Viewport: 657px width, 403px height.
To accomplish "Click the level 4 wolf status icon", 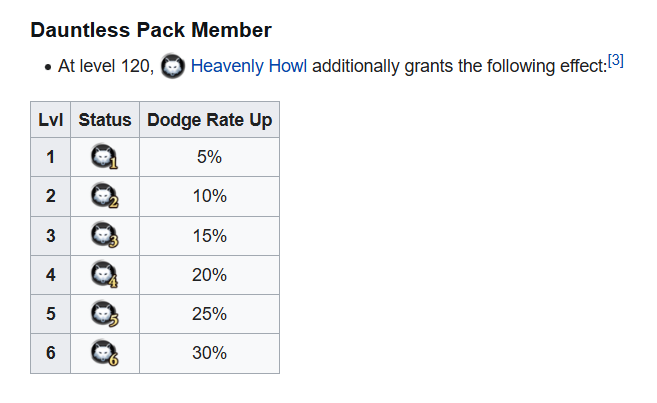I will click(x=105, y=275).
